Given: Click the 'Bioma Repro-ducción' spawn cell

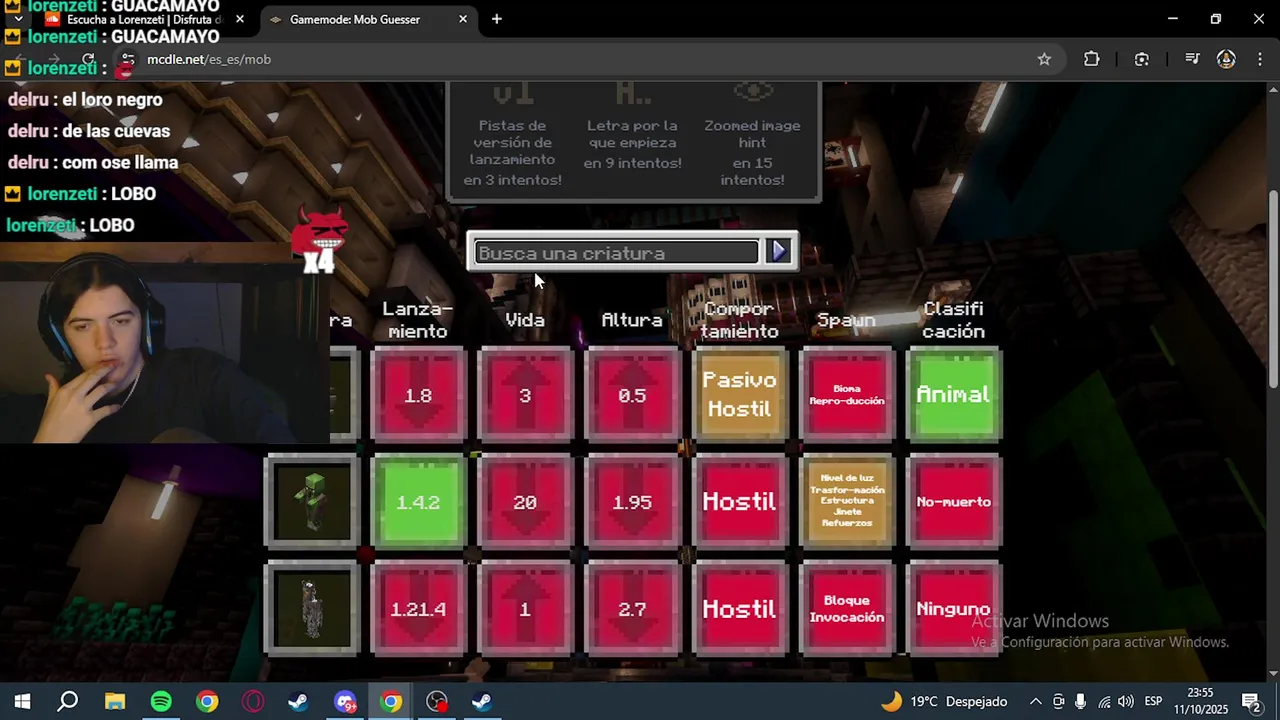Looking at the screenshot, I should click(x=846, y=395).
